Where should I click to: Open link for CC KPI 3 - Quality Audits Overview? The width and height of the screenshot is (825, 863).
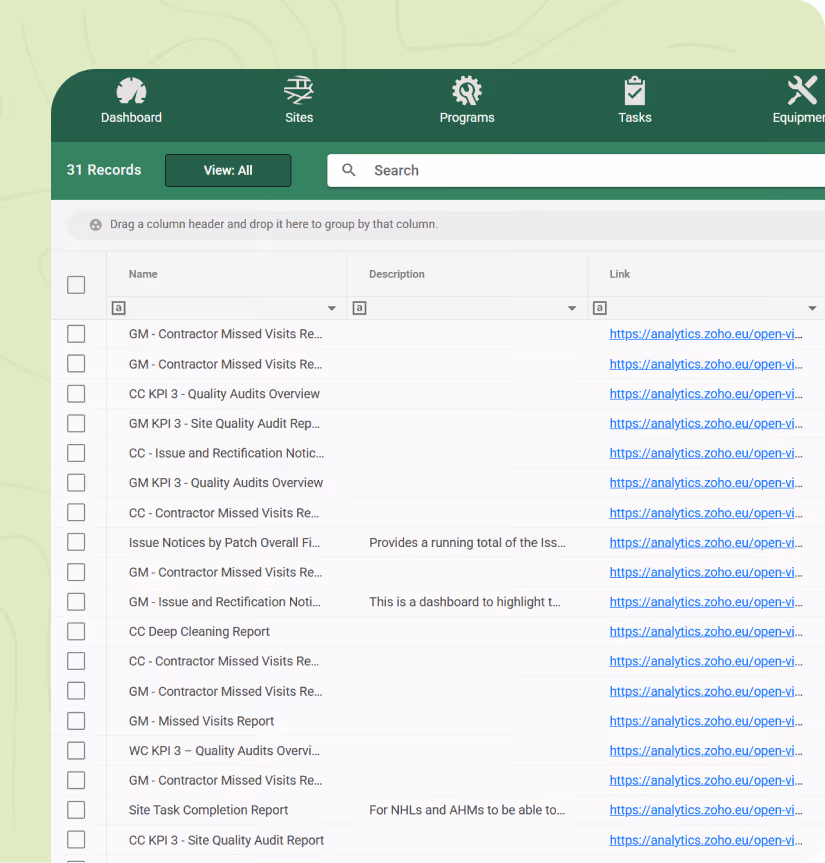706,394
